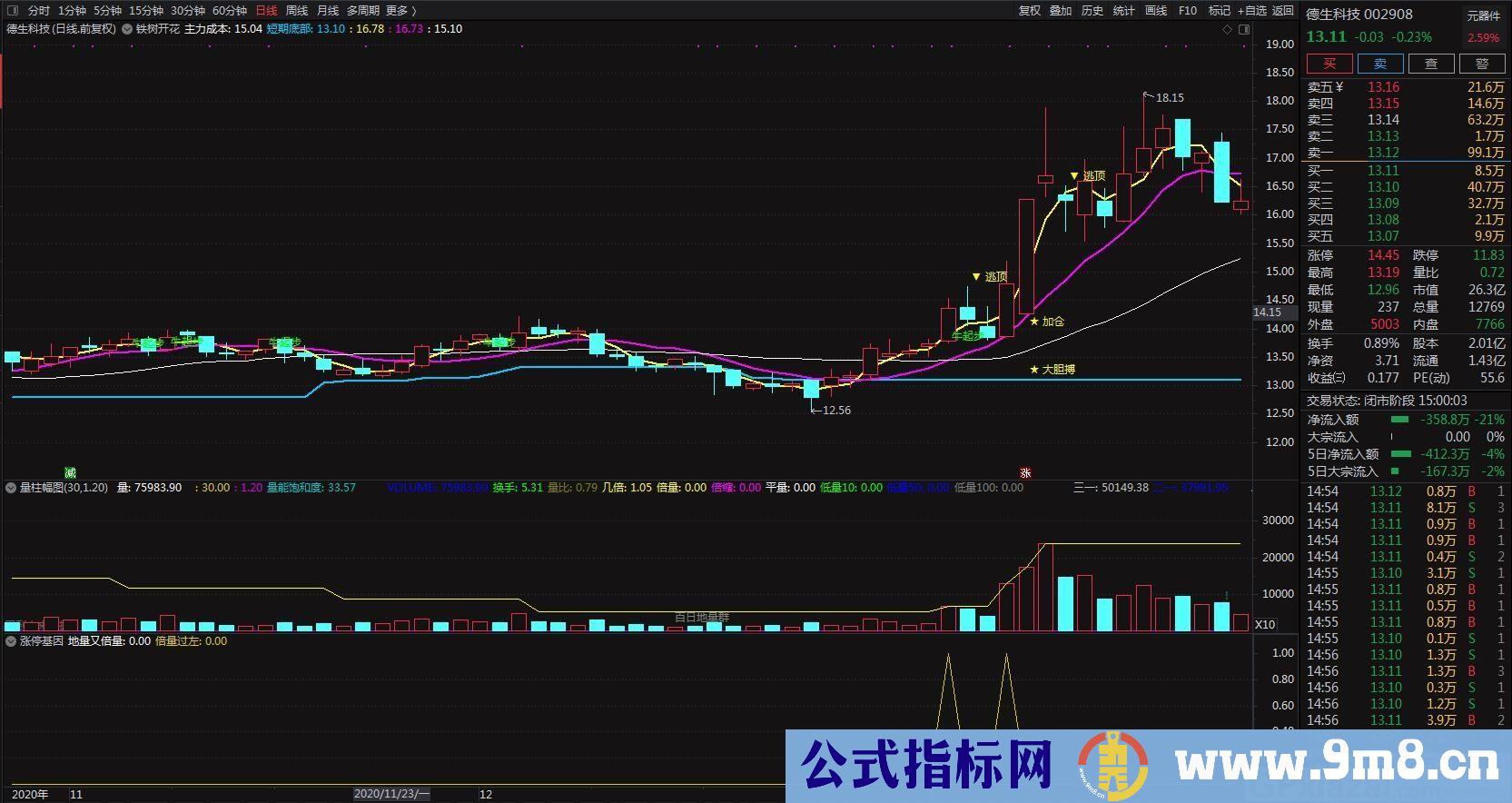Click 返回 to go back
The image size is (1512, 803).
(x=1283, y=11)
